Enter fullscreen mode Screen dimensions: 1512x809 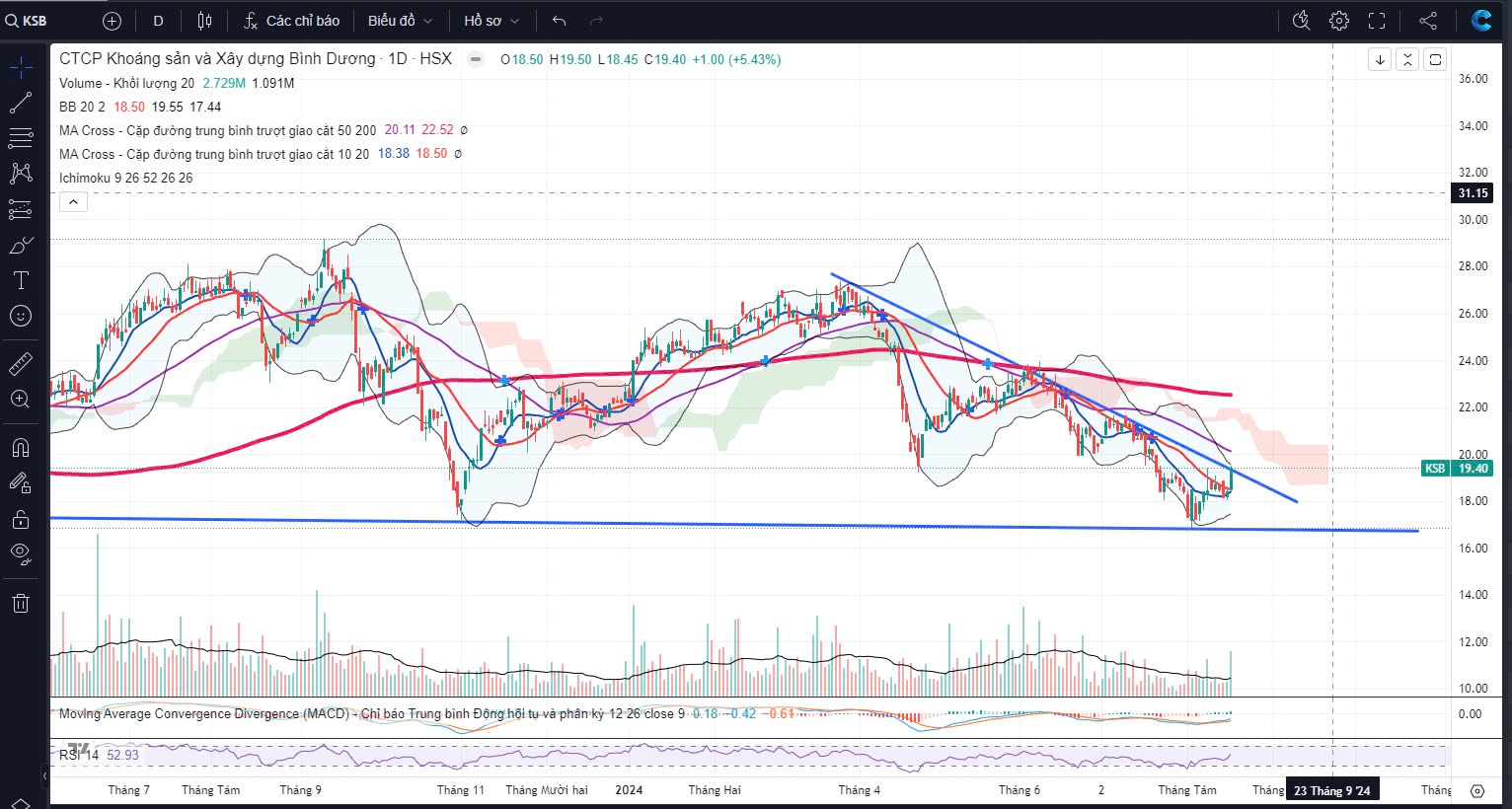point(1377,21)
